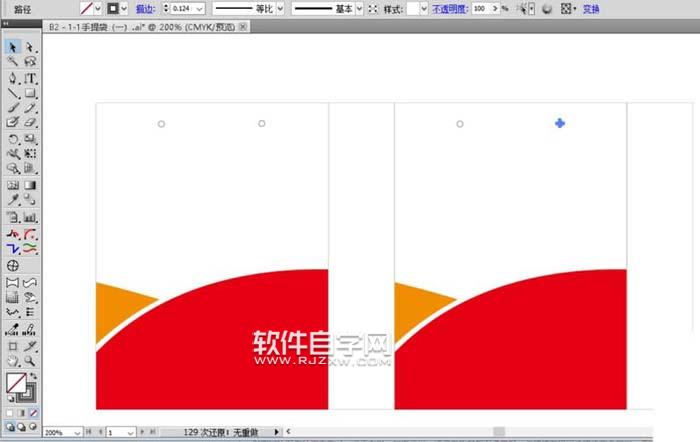Image resolution: width=700 pixels, height=442 pixels.
Task: Open the 基本 brush definition dropdown
Action: (359, 8)
